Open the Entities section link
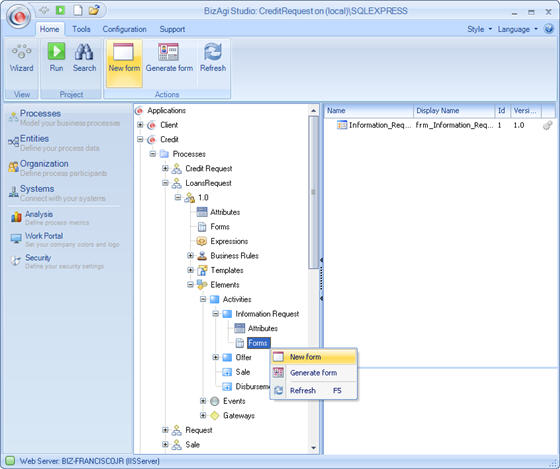Image resolution: width=560 pixels, height=469 pixels. [34, 138]
